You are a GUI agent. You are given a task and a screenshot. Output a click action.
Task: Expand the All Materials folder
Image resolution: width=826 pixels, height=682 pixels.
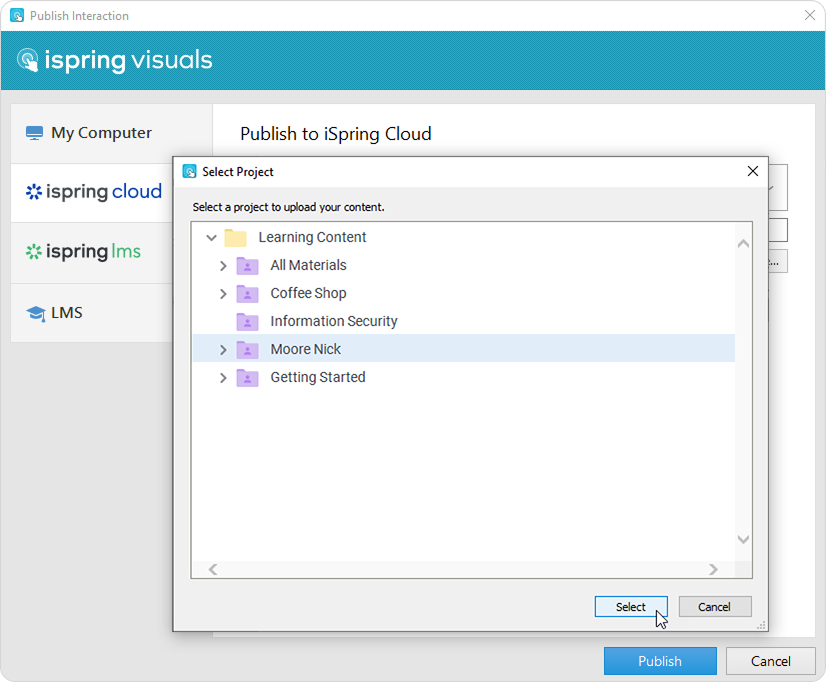click(223, 265)
